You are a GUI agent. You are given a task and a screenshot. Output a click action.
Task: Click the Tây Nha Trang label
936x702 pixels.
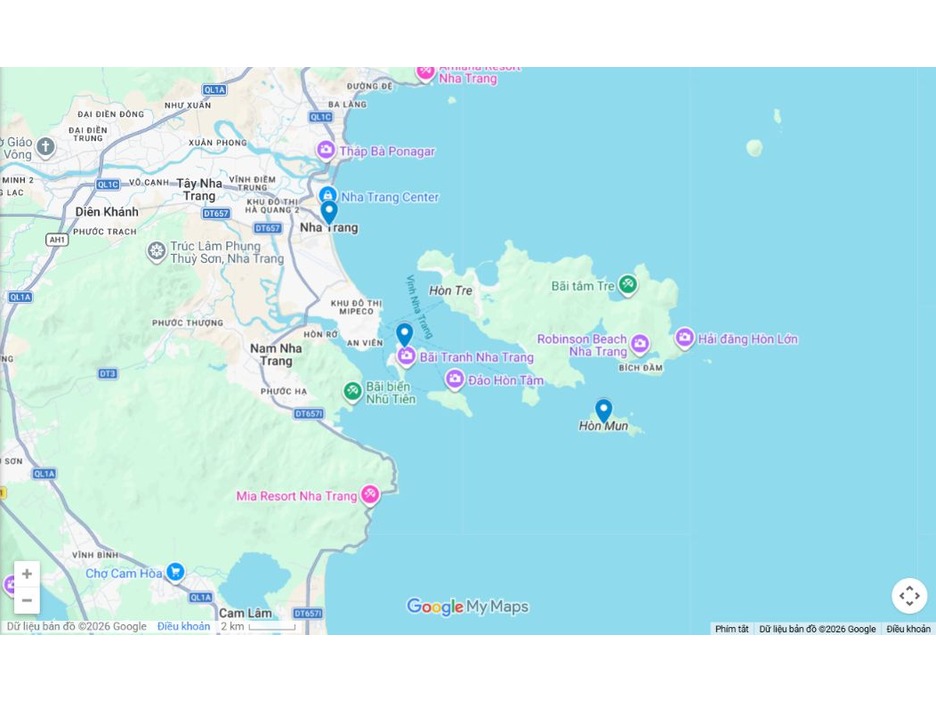[199, 189]
